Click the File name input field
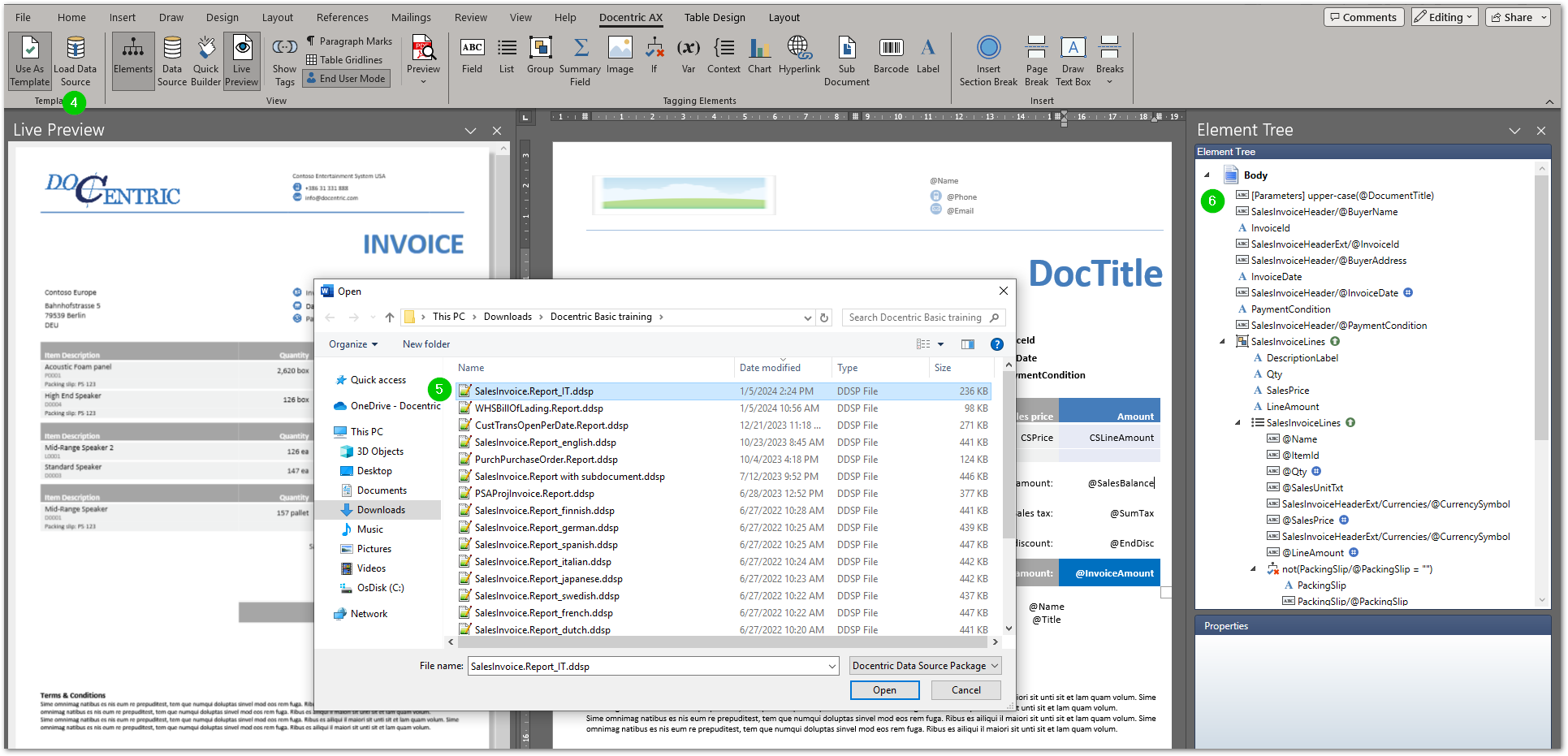1568x756 pixels. click(653, 666)
